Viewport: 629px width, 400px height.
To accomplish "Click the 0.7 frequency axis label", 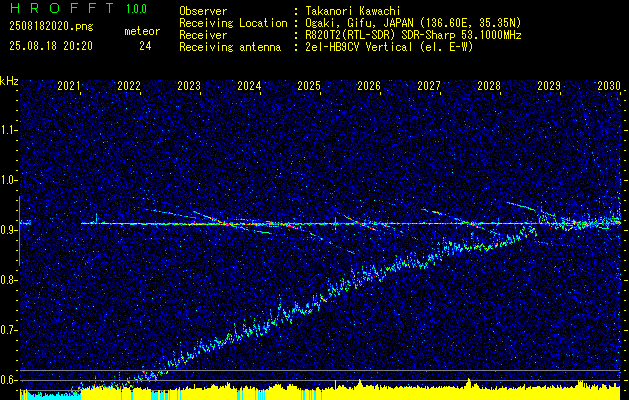I will 9,330.
